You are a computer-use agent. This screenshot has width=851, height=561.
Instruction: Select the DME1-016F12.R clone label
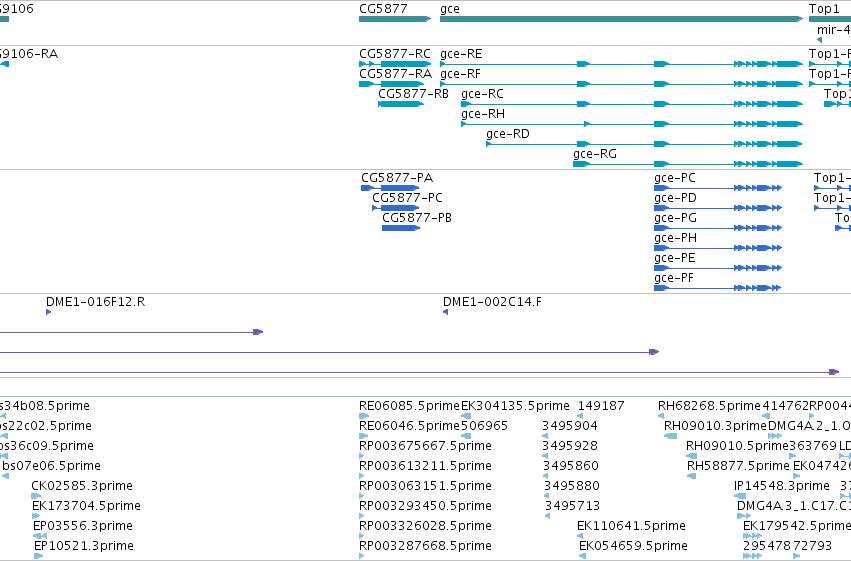(96, 302)
